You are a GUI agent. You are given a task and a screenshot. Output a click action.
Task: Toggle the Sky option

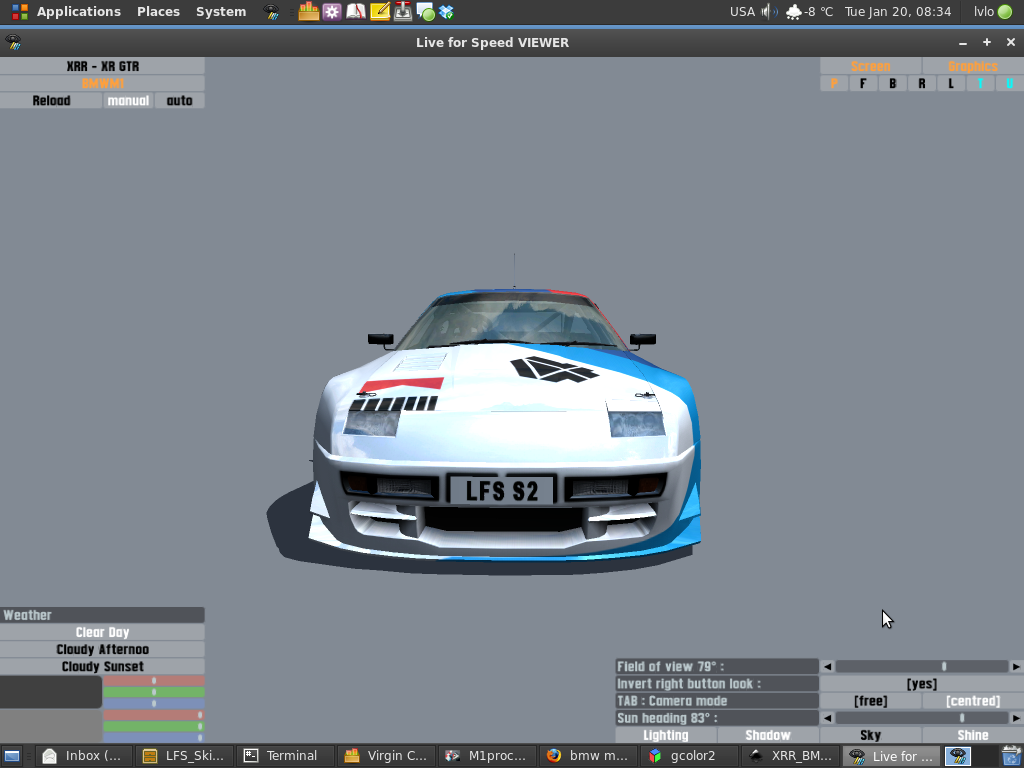[x=871, y=735]
